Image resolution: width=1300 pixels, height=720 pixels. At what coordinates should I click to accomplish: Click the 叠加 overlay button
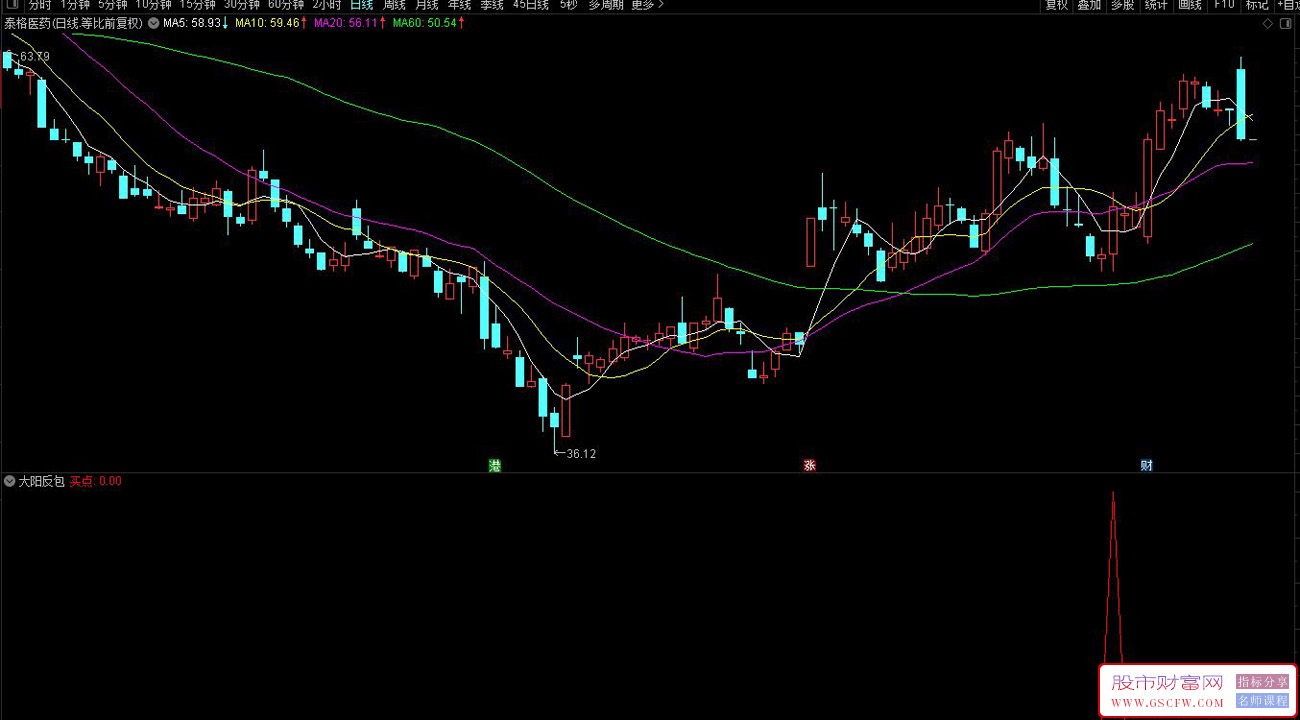pyautogui.click(x=1089, y=5)
